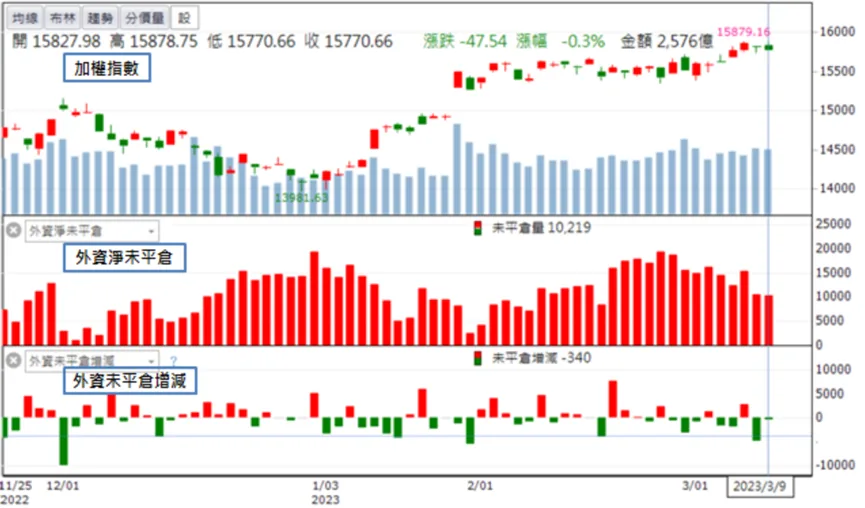
Task: Click the high price 高 15878.75
Action: [153, 41]
